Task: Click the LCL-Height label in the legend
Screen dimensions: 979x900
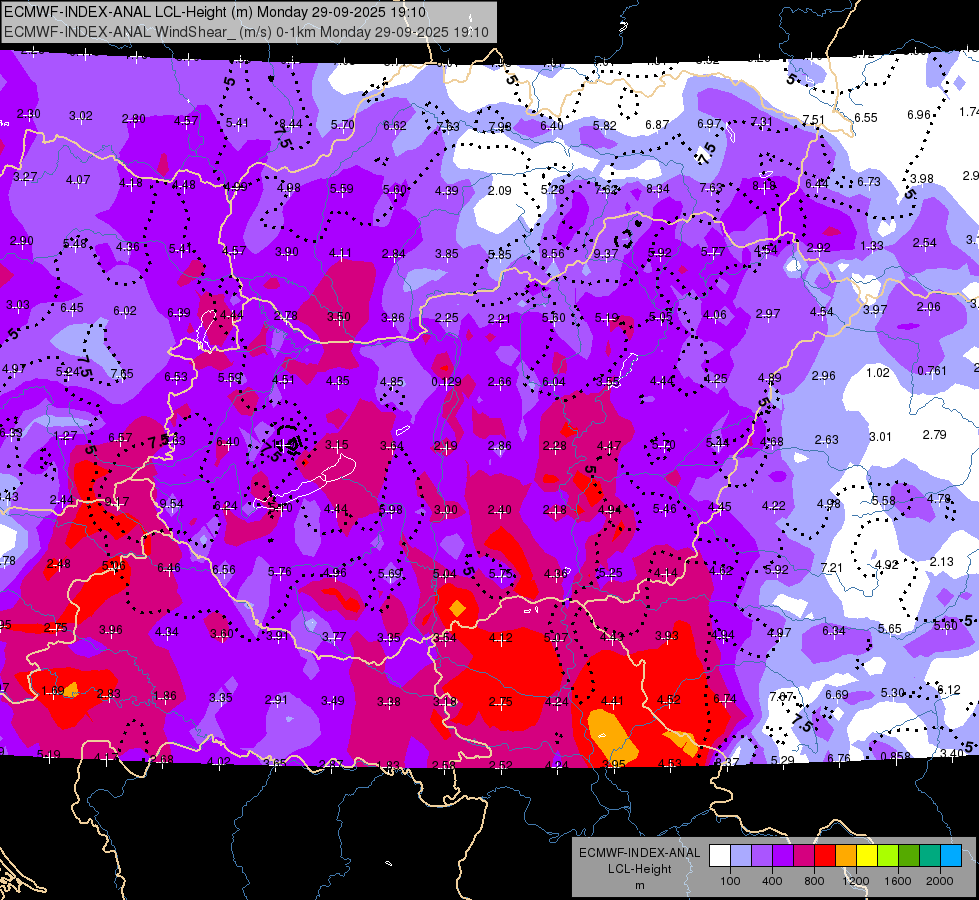Action: pos(639,869)
